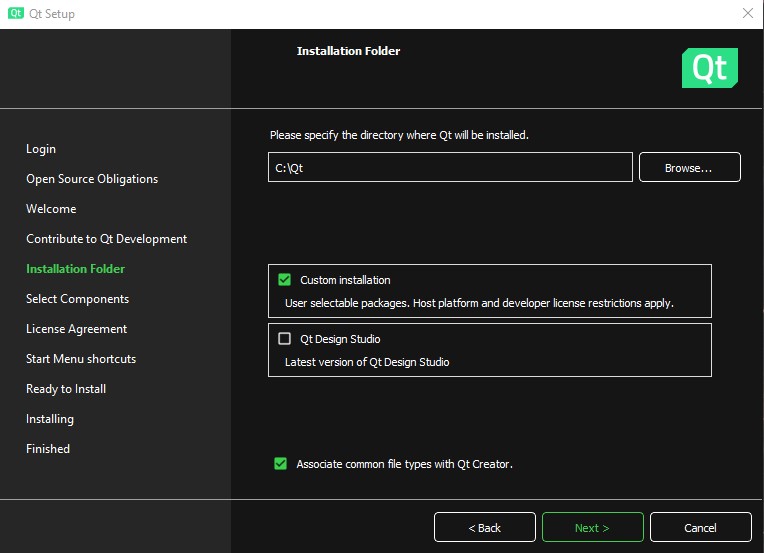Select the Finished step in sidebar
Viewport: 764px width, 553px height.
(x=48, y=449)
